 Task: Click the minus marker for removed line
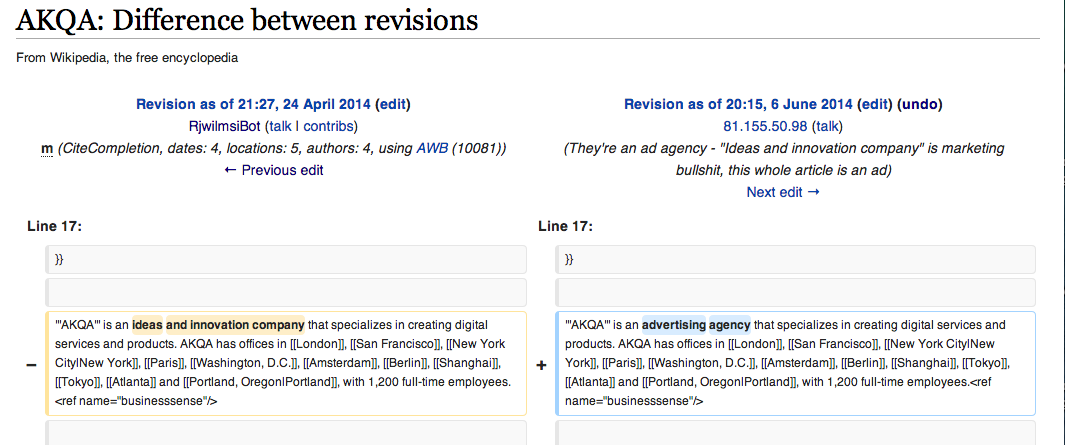pyautogui.click(x=32, y=365)
